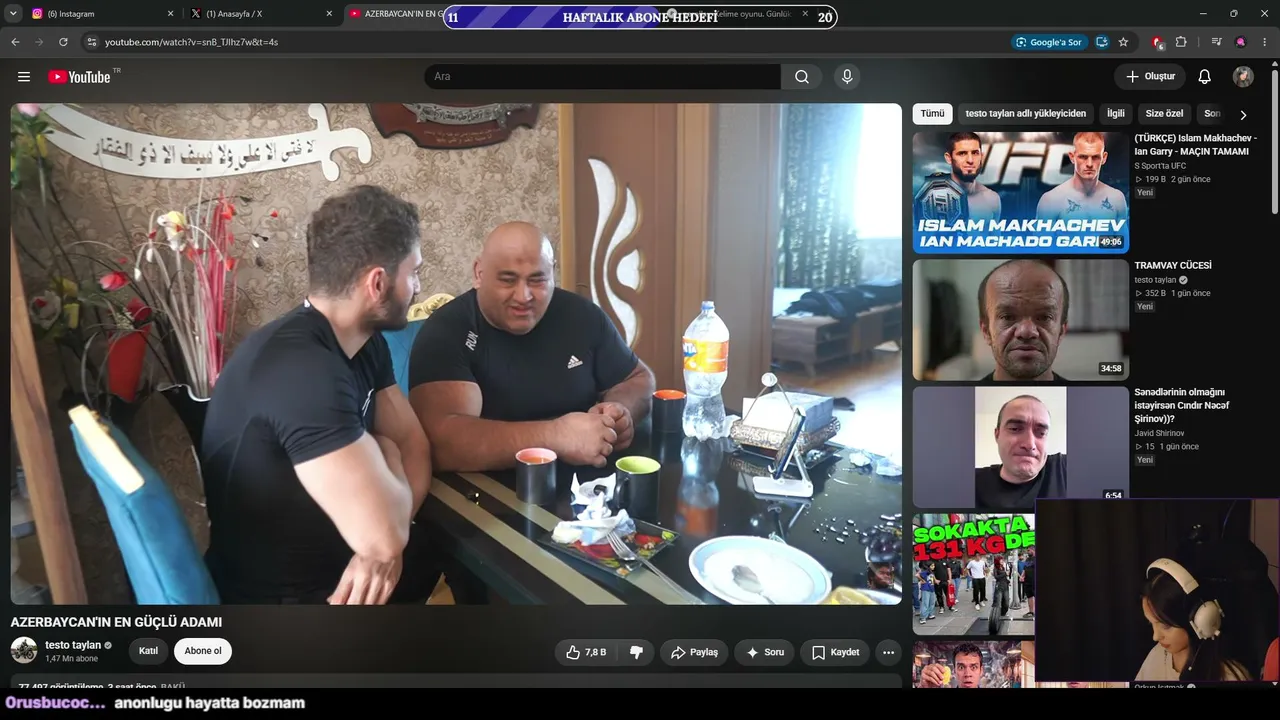Click the Katıl join button
Image resolution: width=1280 pixels, height=720 pixels.
pyautogui.click(x=148, y=651)
